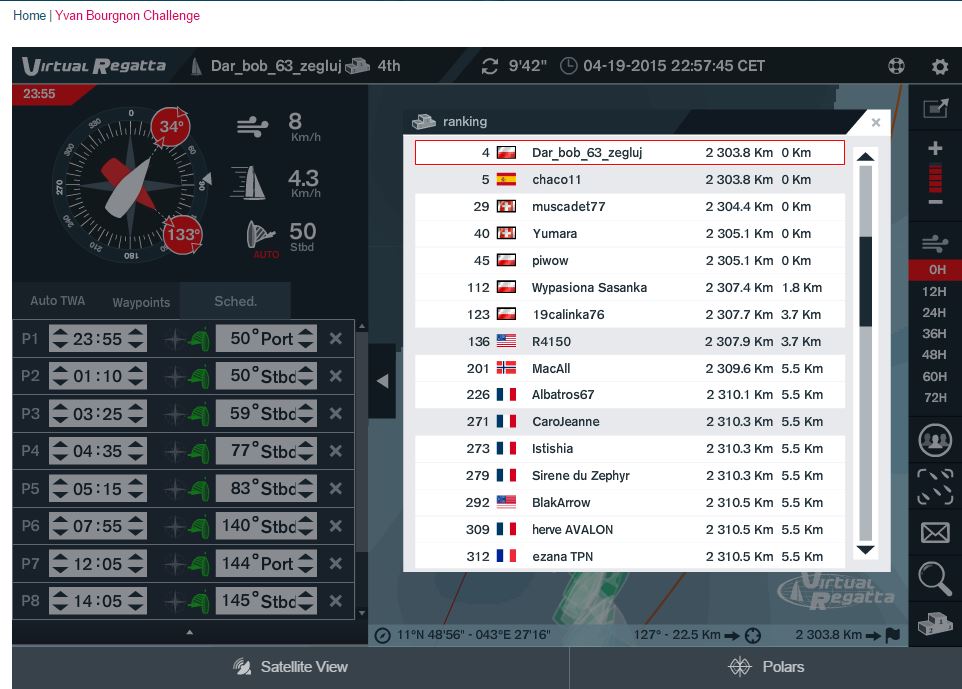Toggle the sail icon on row P7
This screenshot has height=689, width=962.
[199, 564]
